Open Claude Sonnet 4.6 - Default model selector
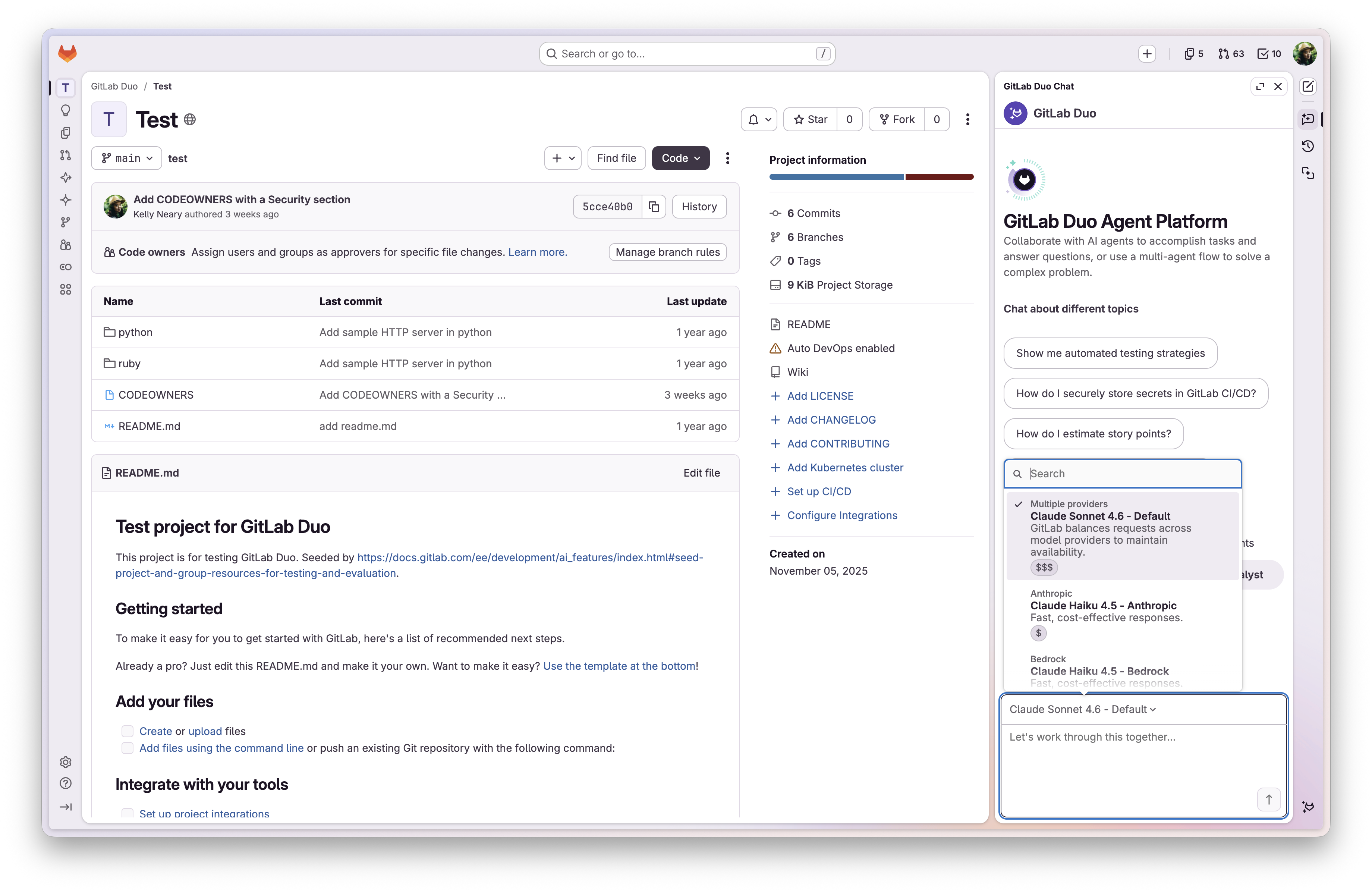The width and height of the screenshot is (1372, 892). pos(1082,709)
